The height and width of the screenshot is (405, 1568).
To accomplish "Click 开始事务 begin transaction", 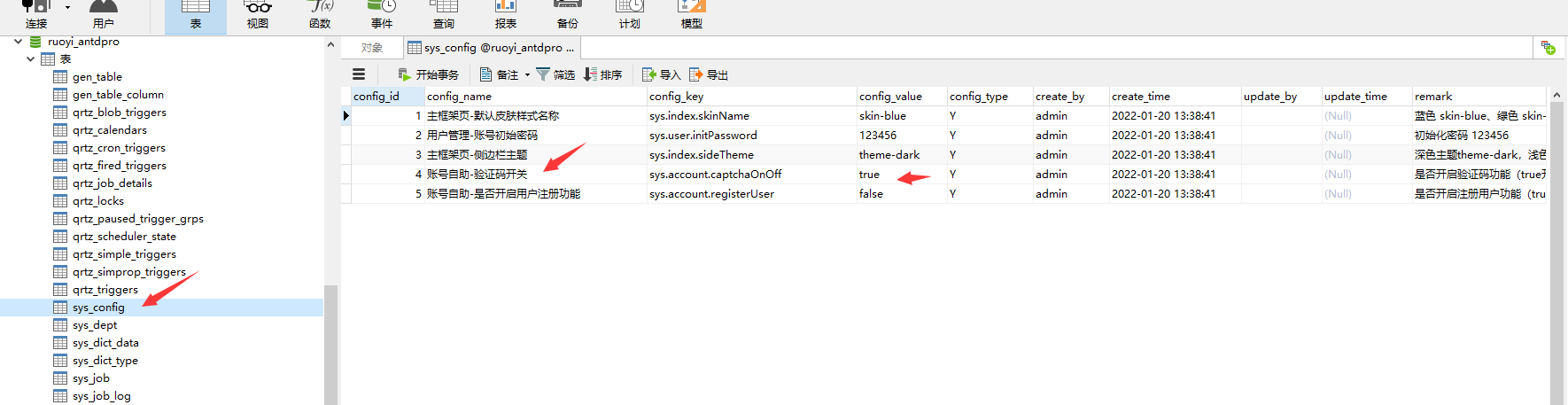I will pyautogui.click(x=428, y=74).
